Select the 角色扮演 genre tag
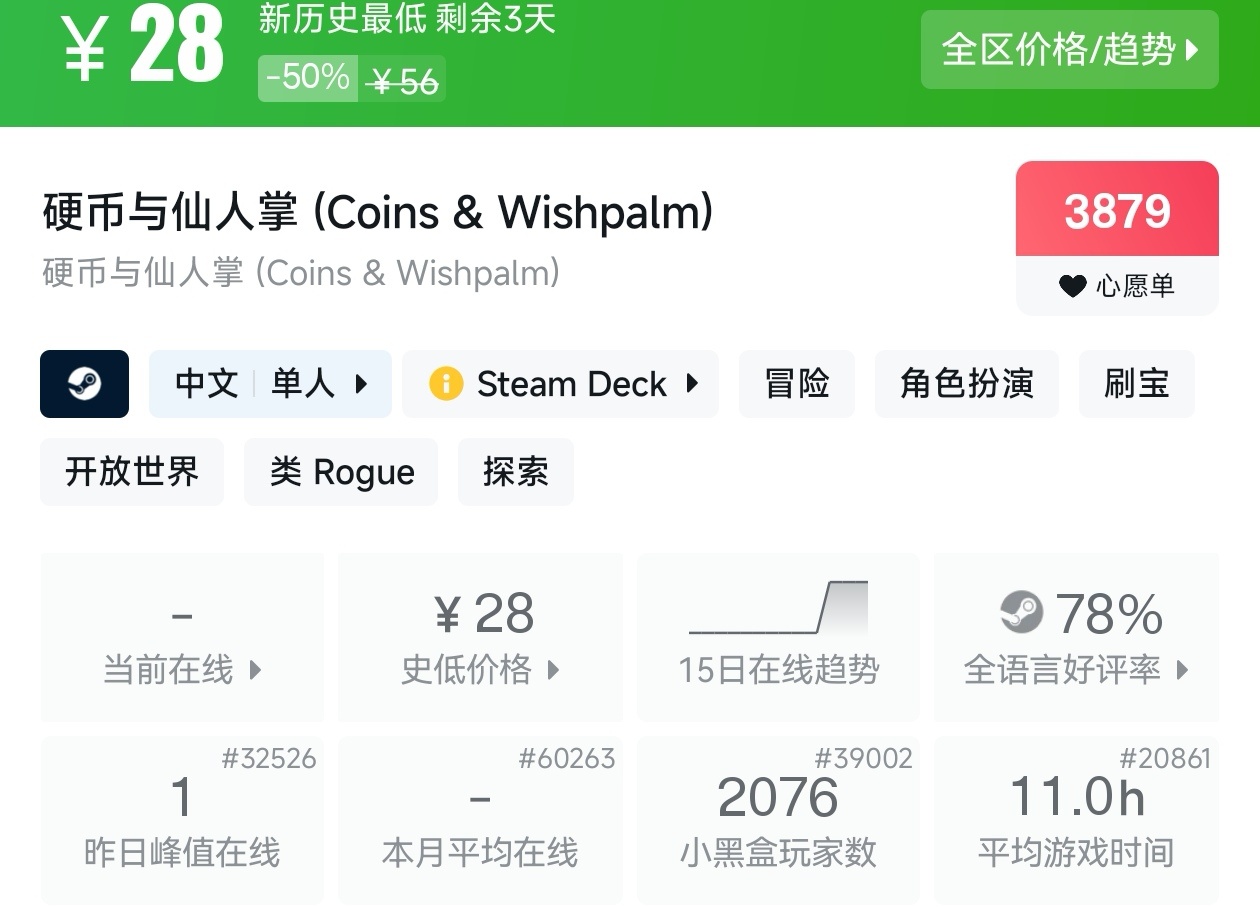 click(x=966, y=384)
